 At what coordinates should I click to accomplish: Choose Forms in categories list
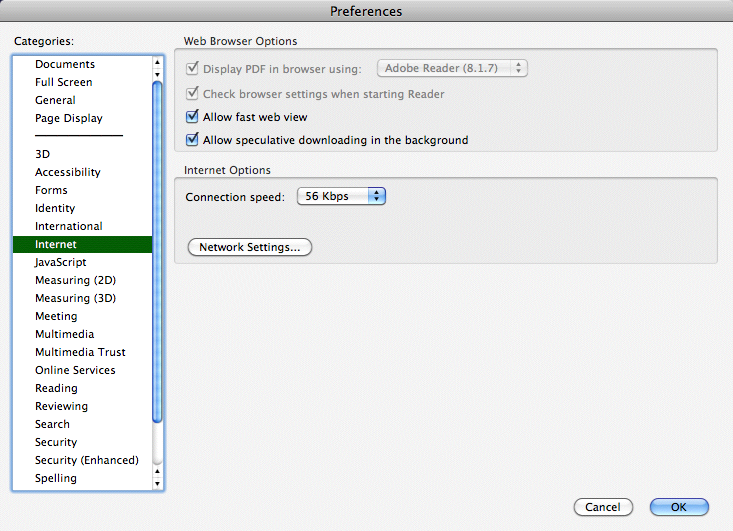82,190
